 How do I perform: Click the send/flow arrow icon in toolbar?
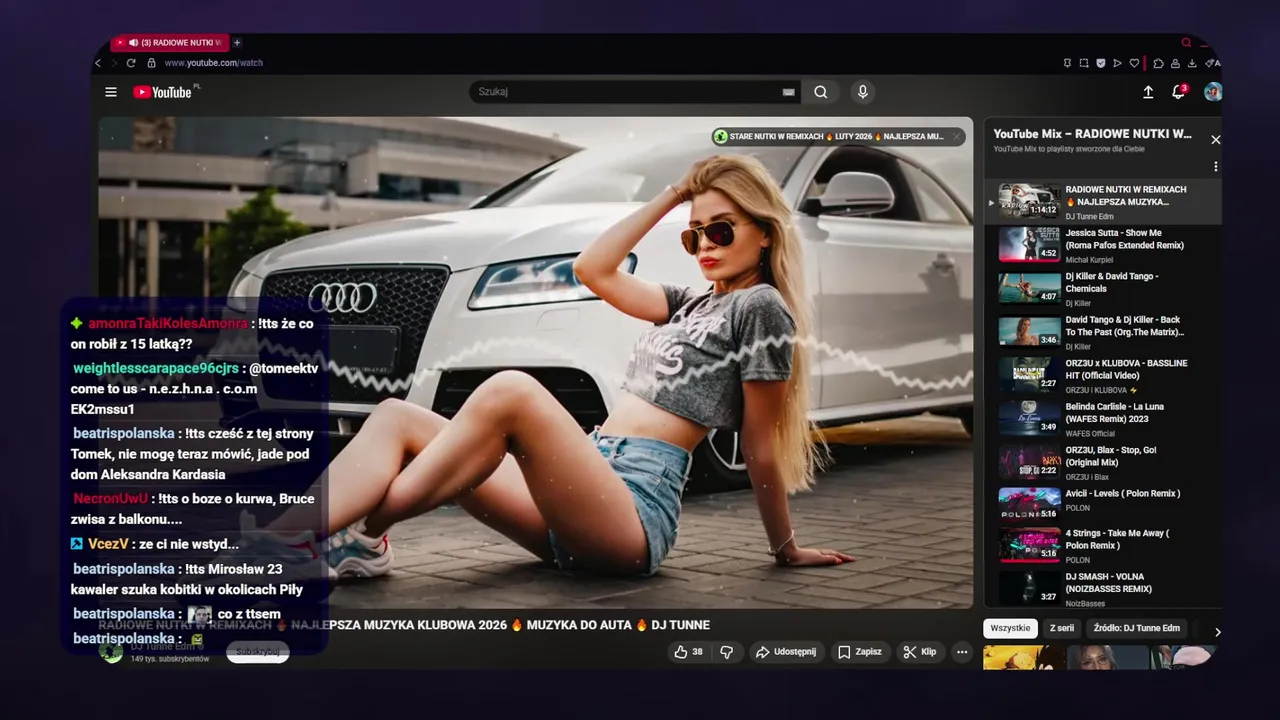coord(1118,63)
